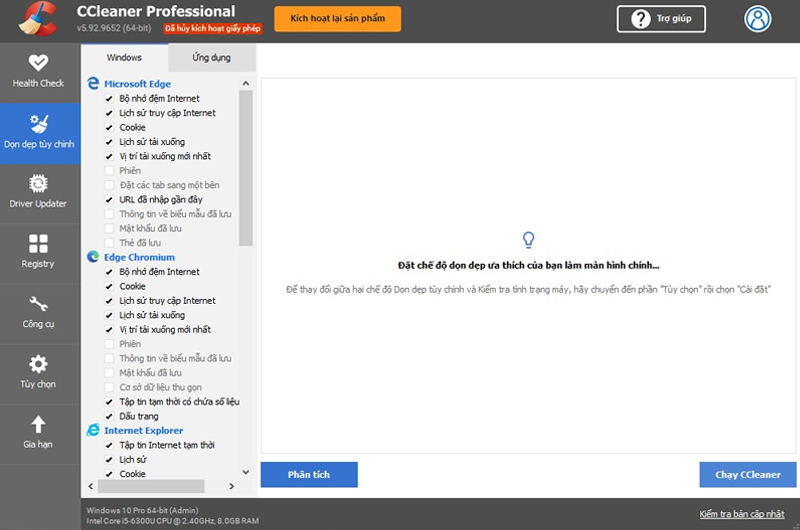Image resolution: width=800 pixels, height=530 pixels.
Task: Uncheck Edge Bộ nhớ đệm Internet
Action: point(109,98)
